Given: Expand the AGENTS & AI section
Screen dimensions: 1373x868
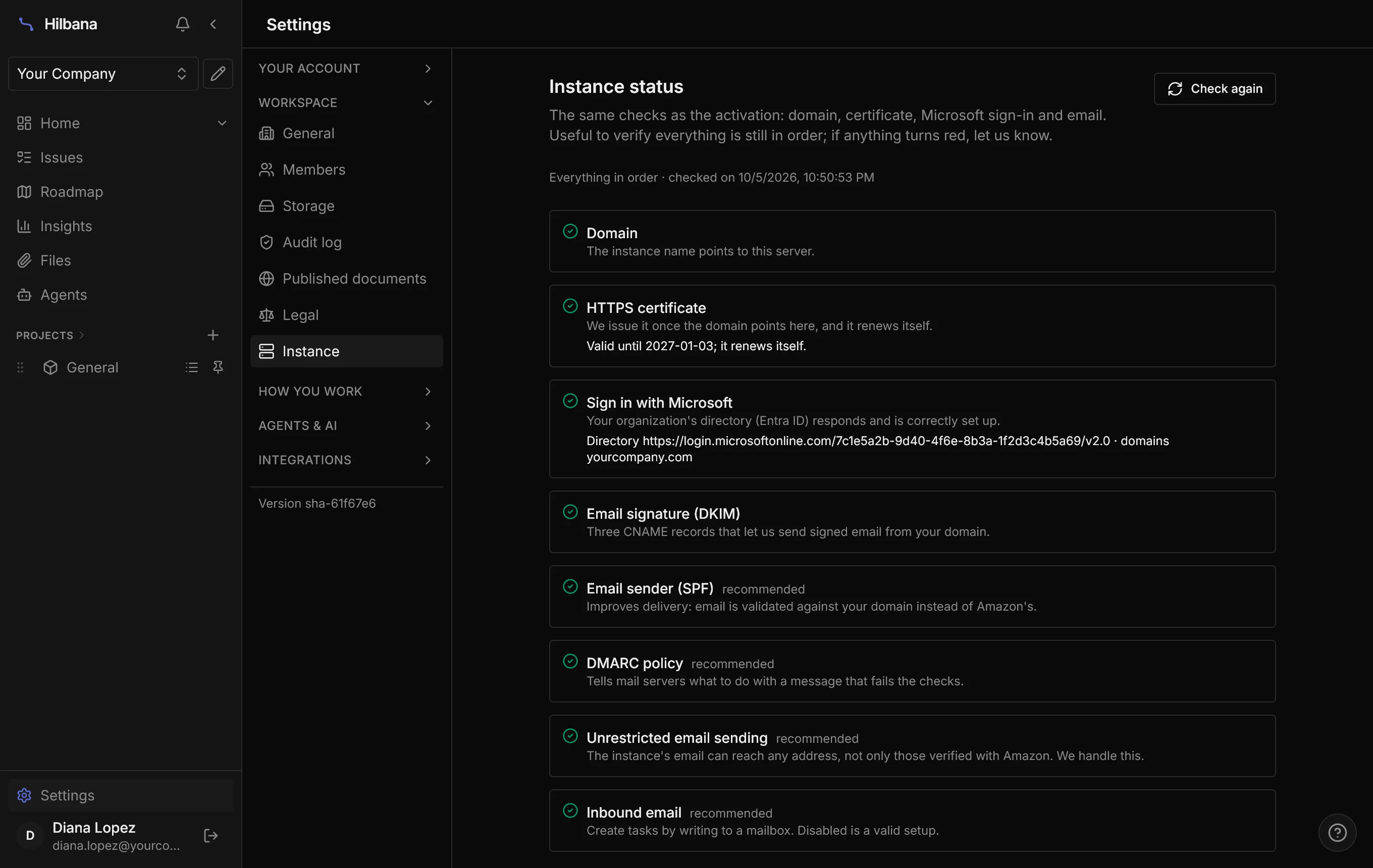Looking at the screenshot, I should coord(347,426).
